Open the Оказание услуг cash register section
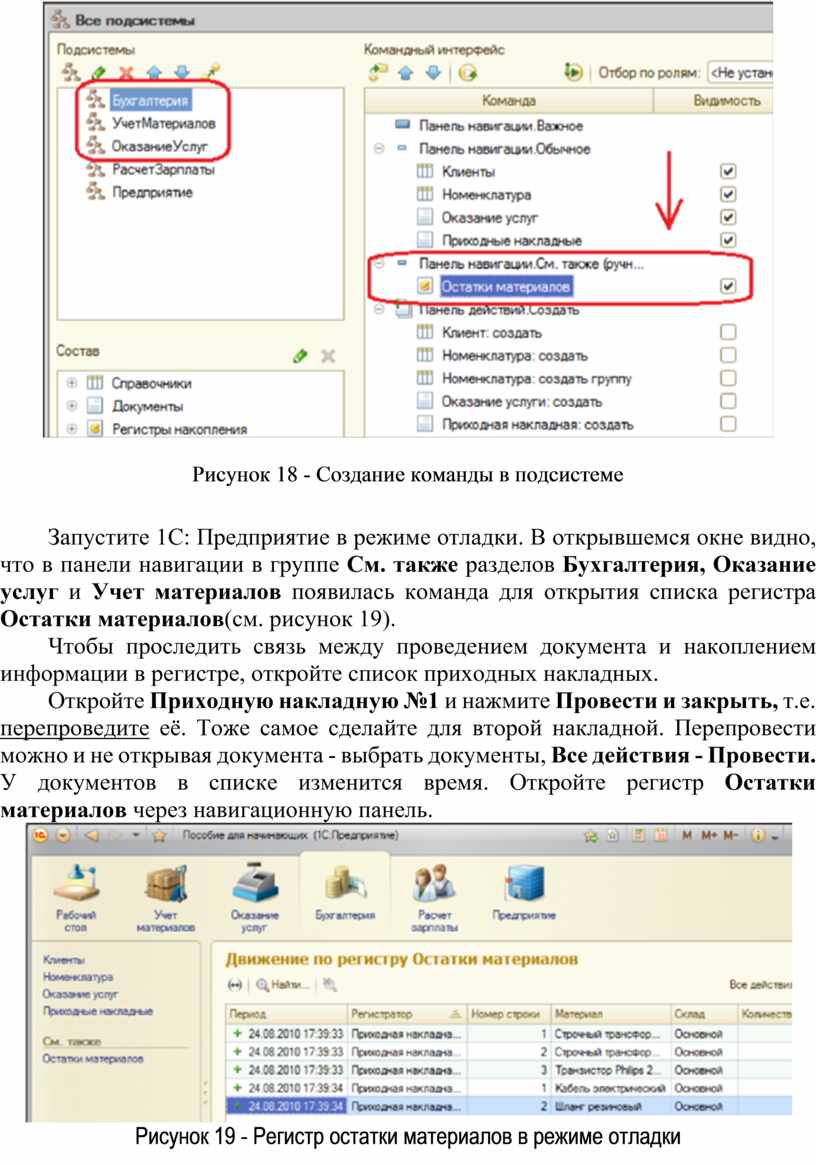Image resolution: width=816 pixels, height=1165 pixels. point(255,889)
